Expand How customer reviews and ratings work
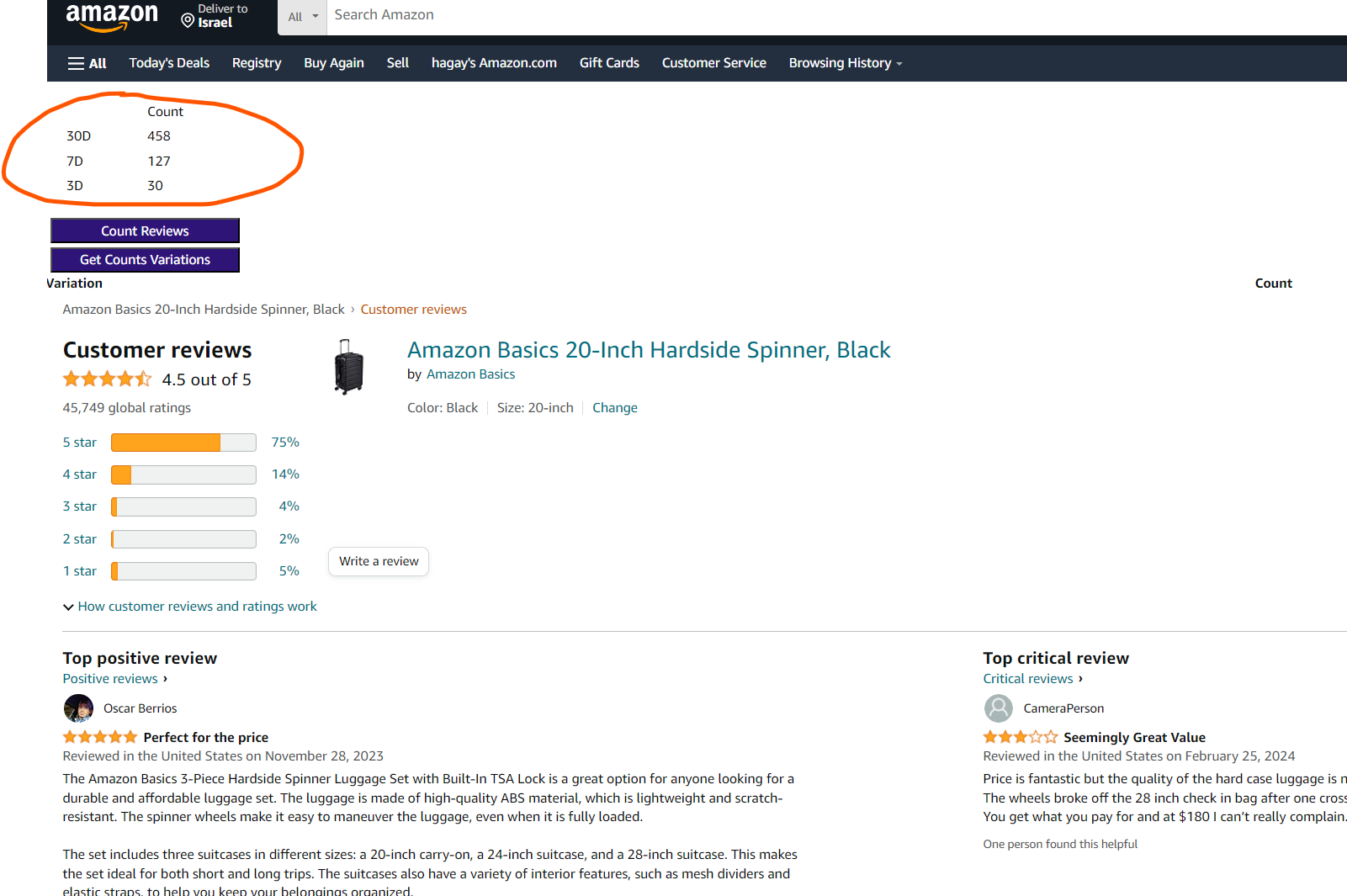Screen dimensions: 1347x896 190,607
